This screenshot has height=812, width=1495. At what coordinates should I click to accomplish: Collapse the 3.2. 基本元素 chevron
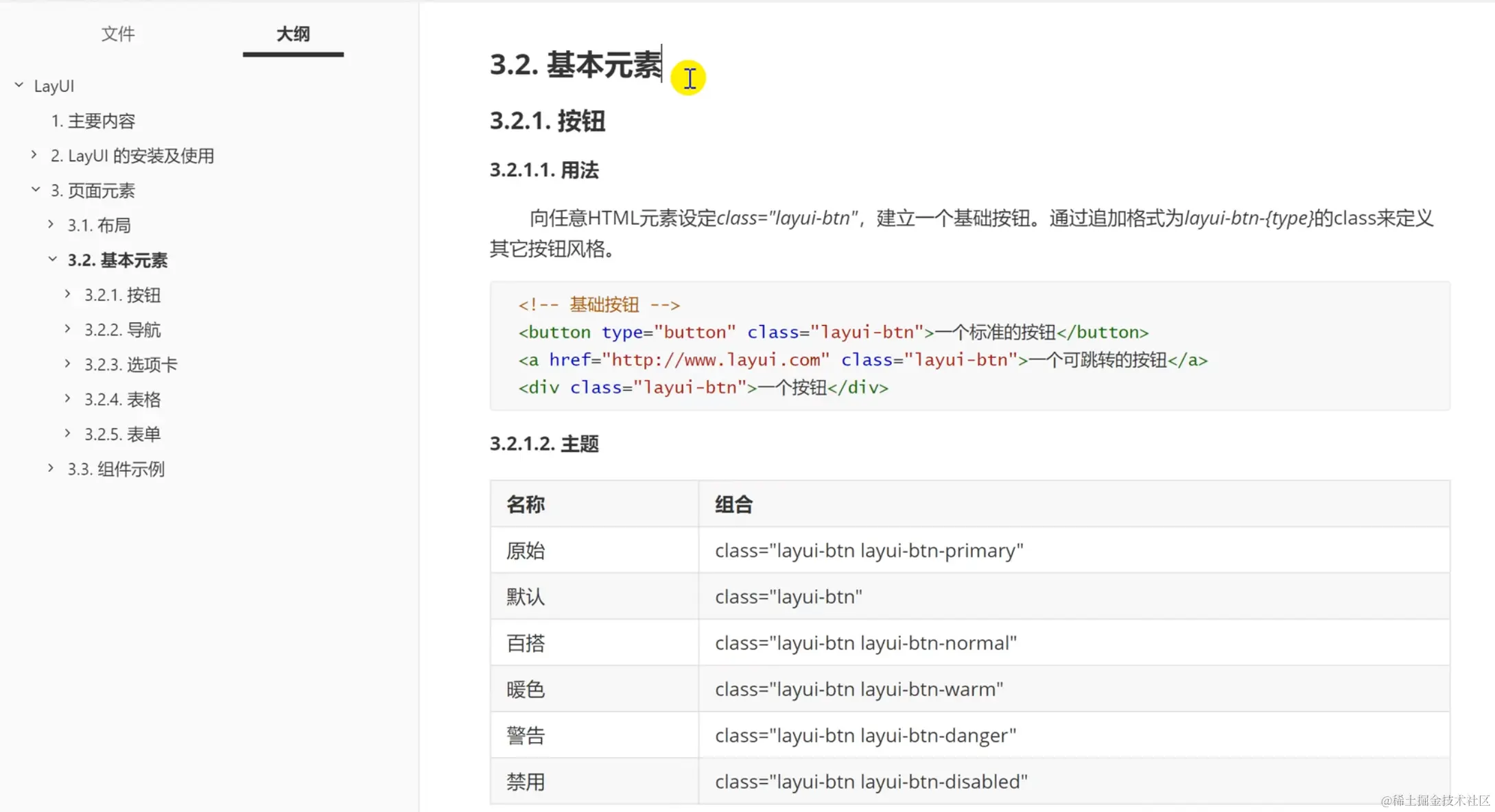52,259
